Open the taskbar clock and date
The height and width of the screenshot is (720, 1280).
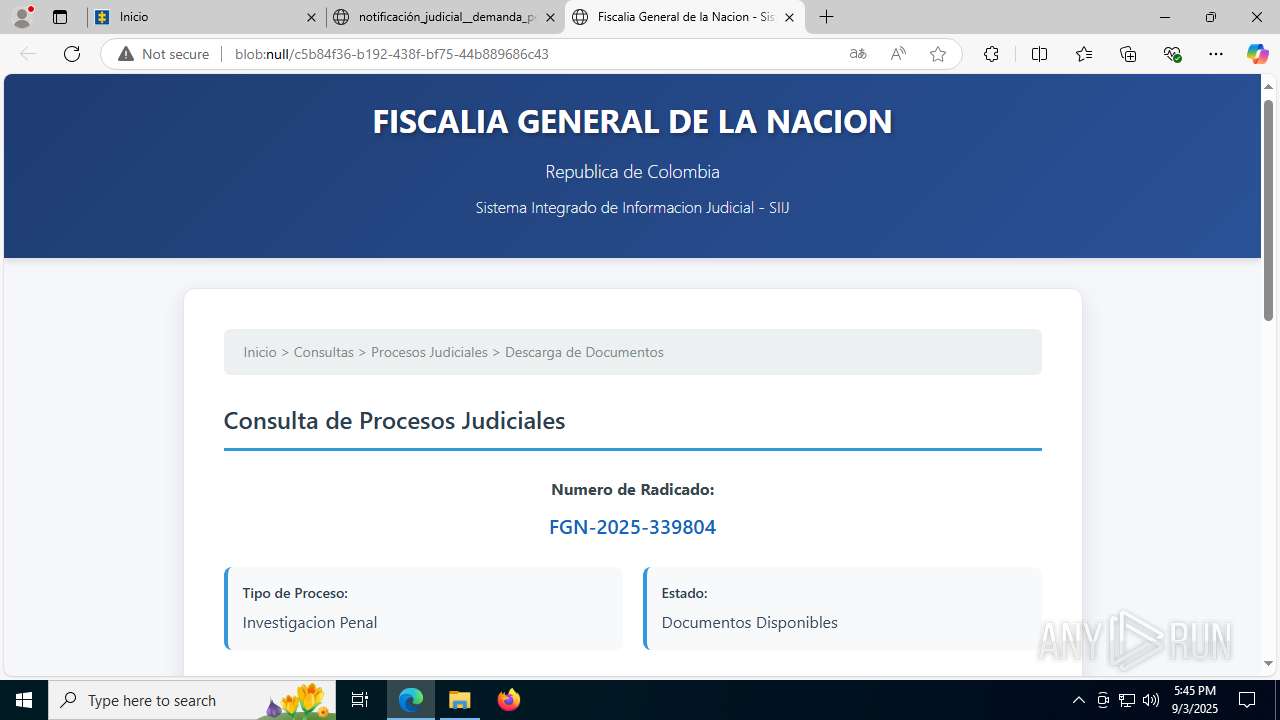click(1195, 700)
